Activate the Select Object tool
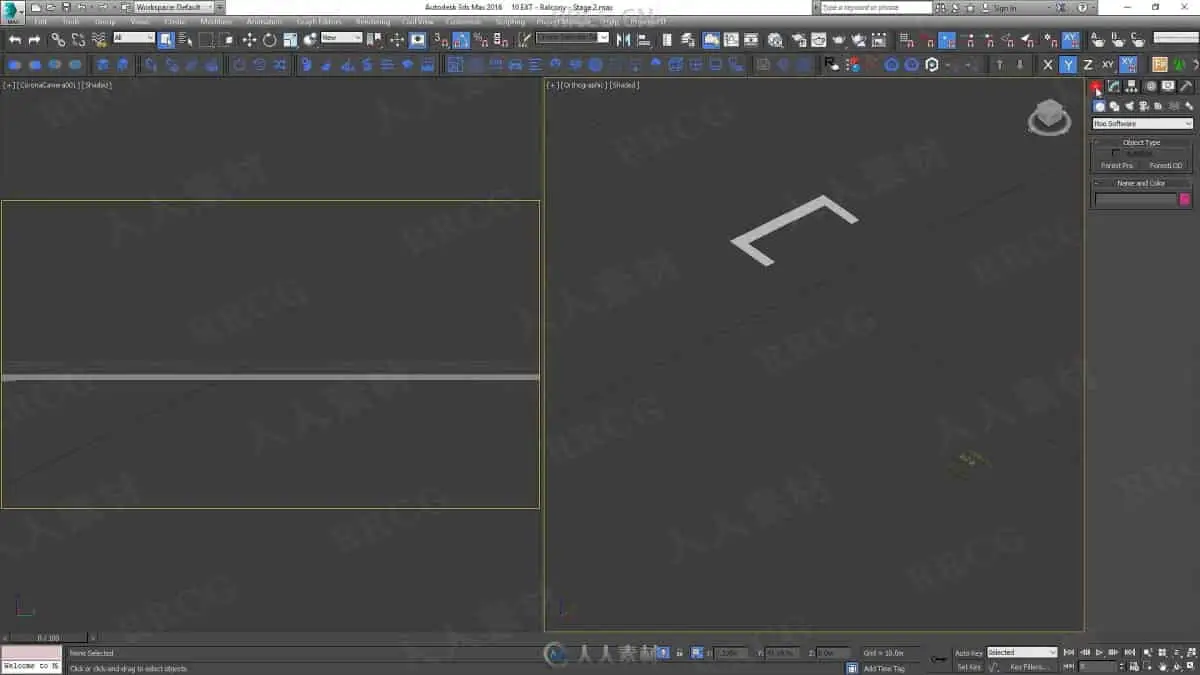This screenshot has width=1200, height=675. (x=166, y=40)
